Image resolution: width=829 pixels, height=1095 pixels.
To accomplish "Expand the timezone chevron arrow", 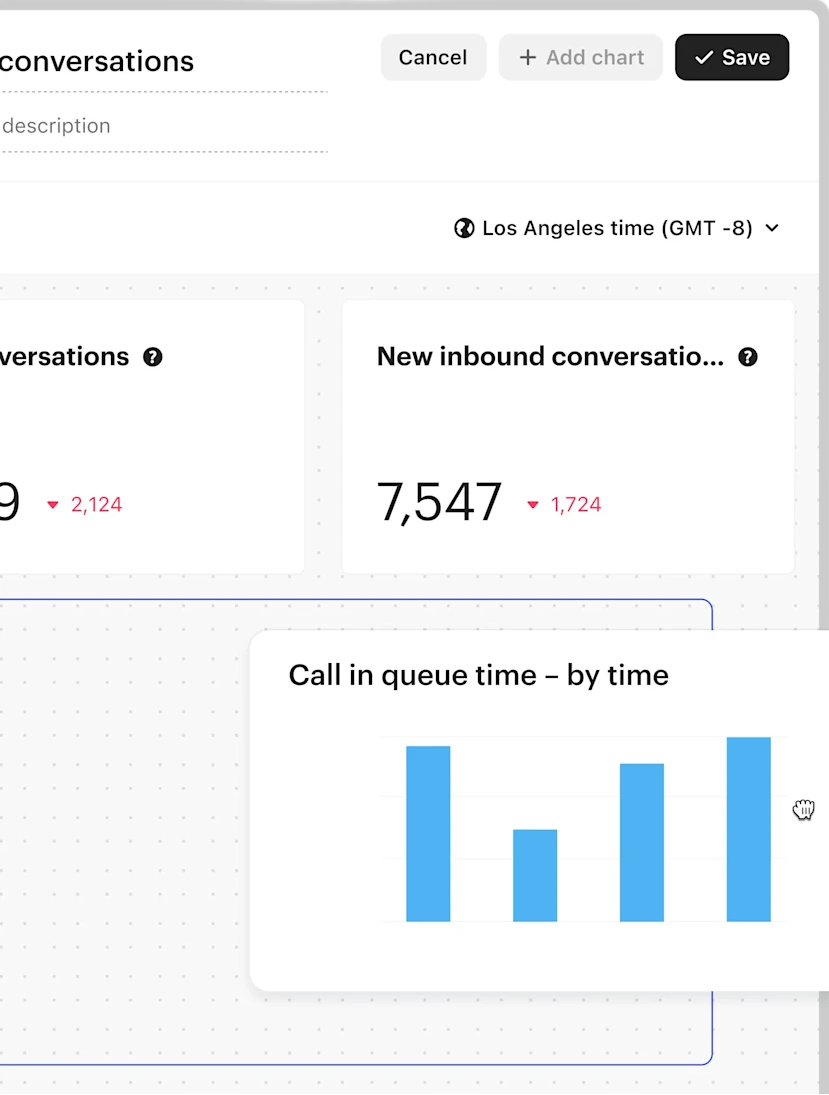I will click(x=772, y=228).
